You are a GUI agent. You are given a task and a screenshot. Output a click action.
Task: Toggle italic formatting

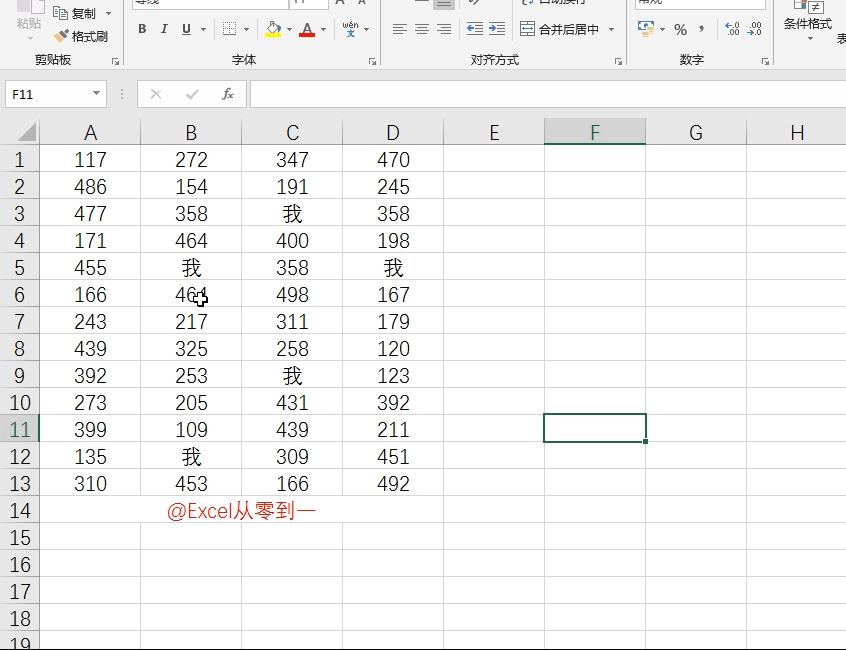164,30
